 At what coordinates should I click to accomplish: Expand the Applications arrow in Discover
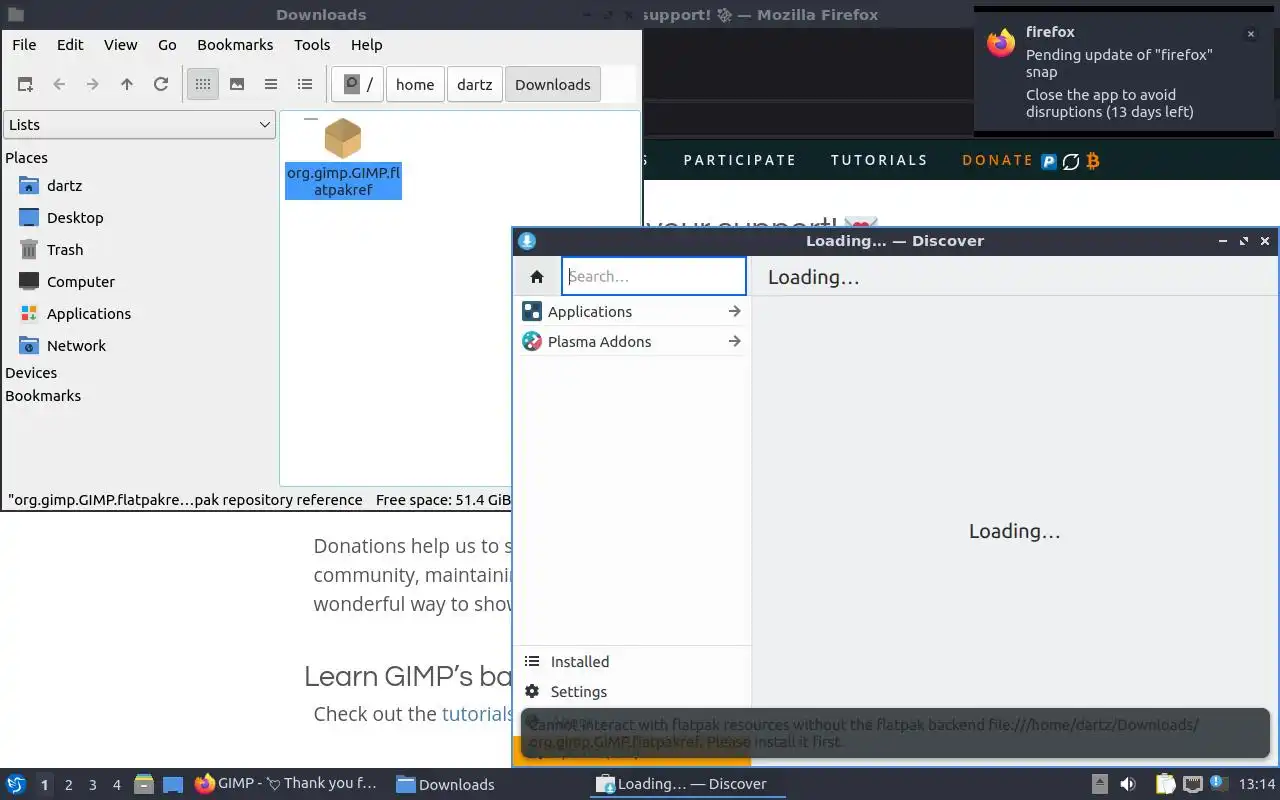tap(734, 312)
